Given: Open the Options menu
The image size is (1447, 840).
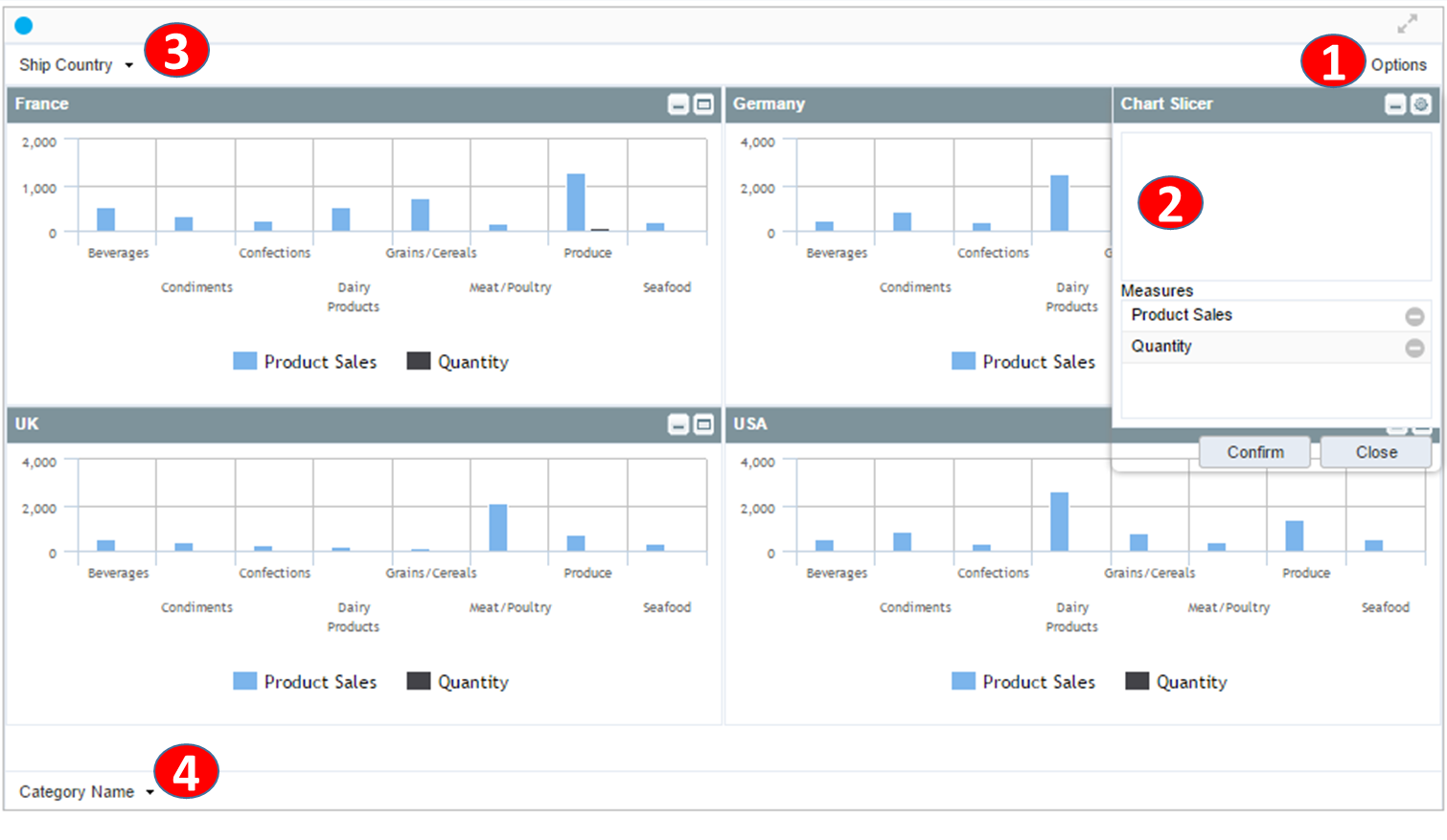Looking at the screenshot, I should click(x=1398, y=65).
